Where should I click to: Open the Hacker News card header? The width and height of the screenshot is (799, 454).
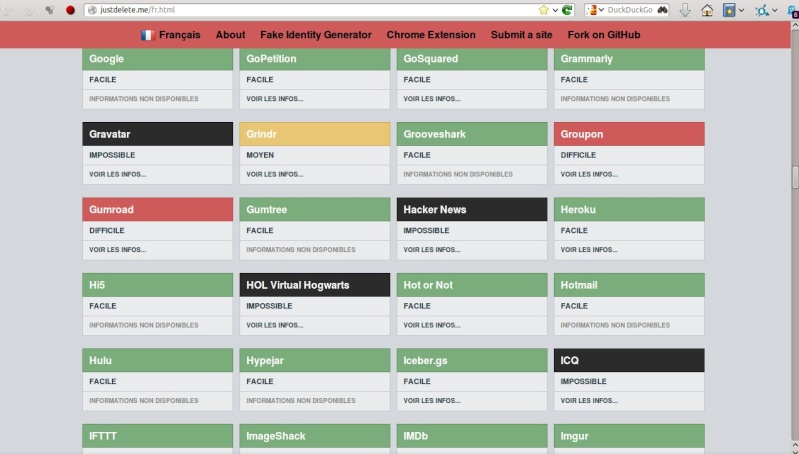[x=472, y=209]
